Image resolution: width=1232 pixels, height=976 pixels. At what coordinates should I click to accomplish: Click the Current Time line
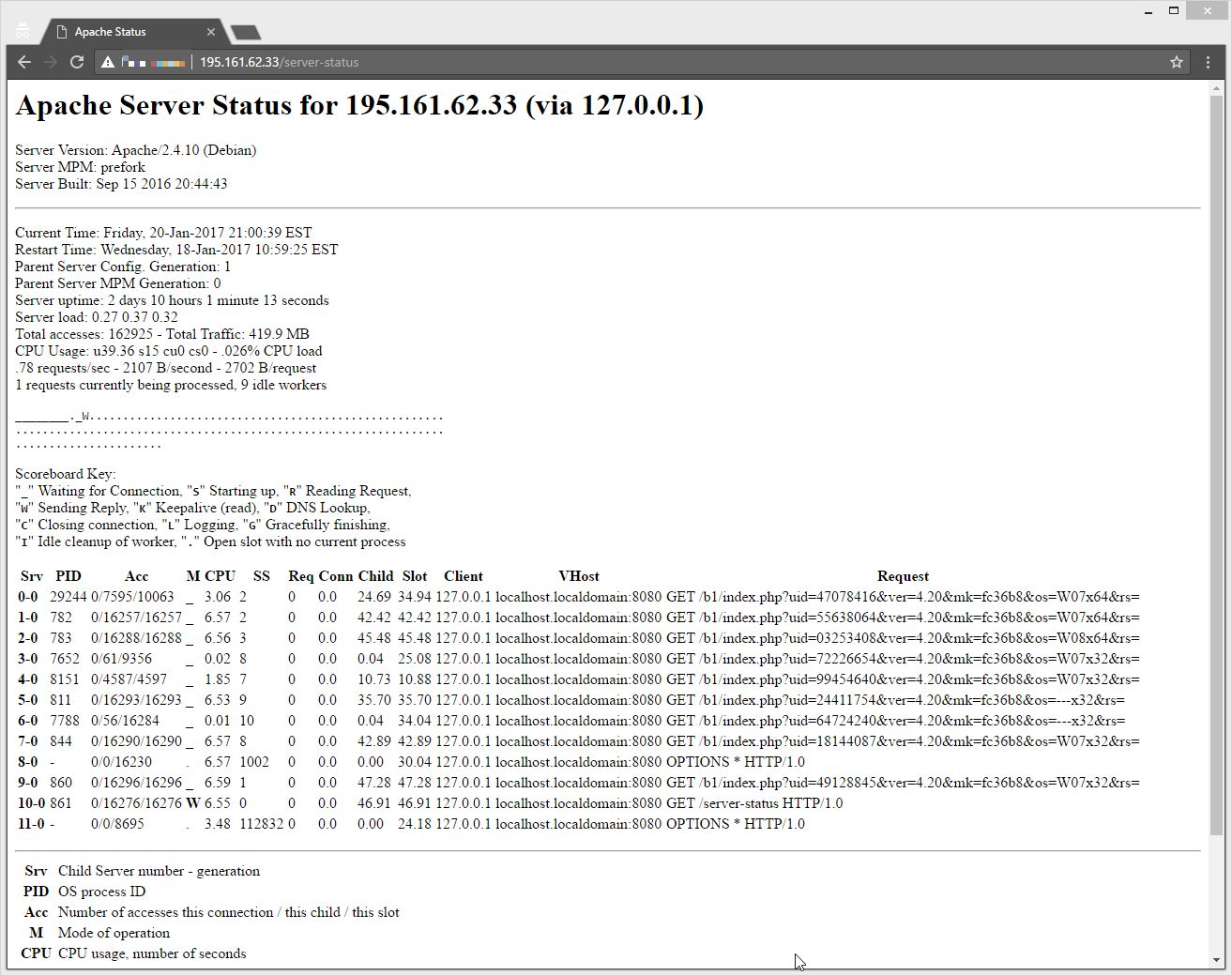coord(163,233)
